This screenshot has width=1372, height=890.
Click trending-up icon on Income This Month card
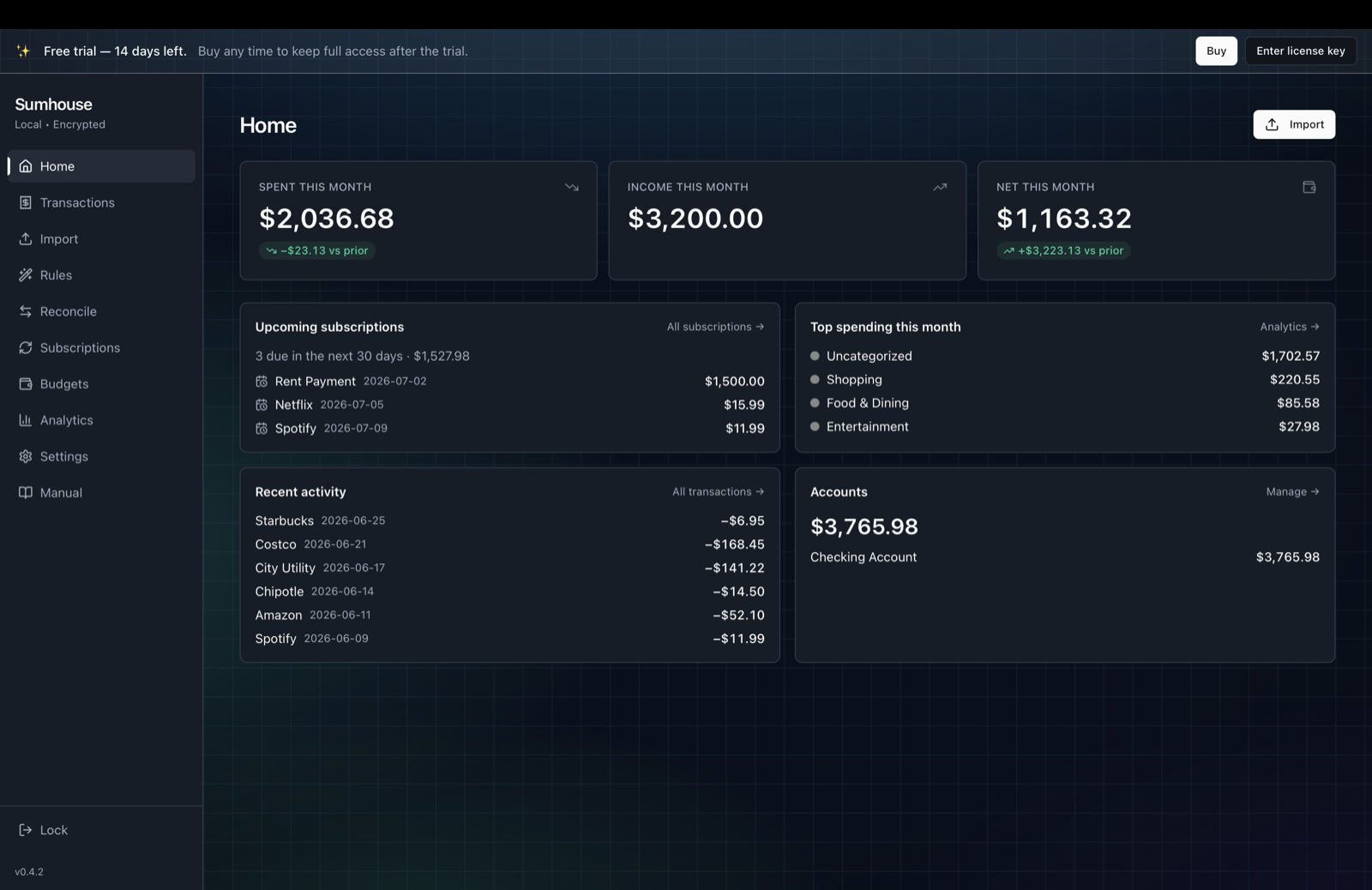point(940,187)
